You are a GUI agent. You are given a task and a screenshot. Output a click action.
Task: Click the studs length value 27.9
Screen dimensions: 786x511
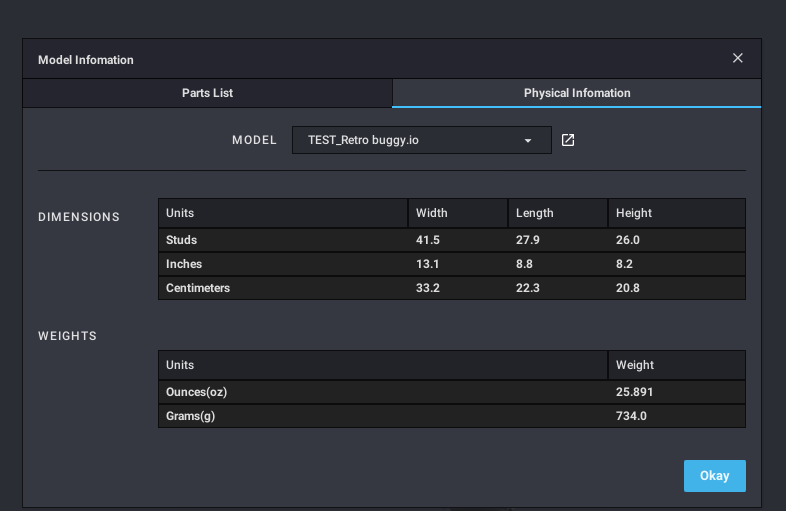click(528, 240)
